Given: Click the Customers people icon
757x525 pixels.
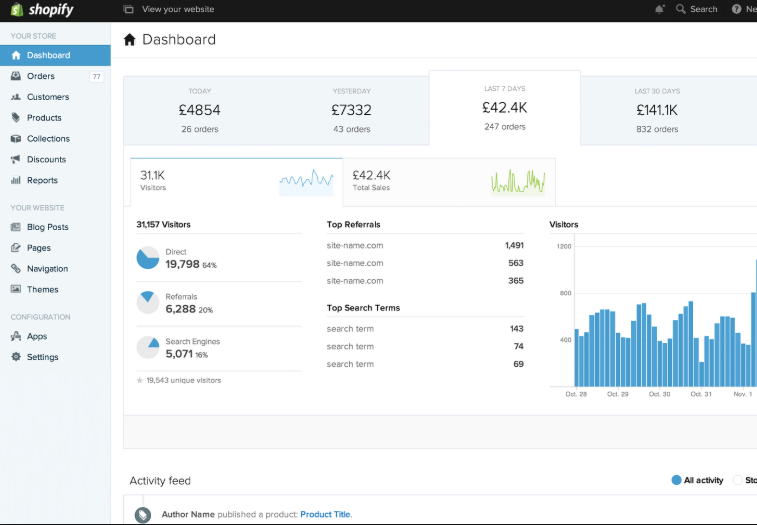Looking at the screenshot, I should [x=16, y=97].
